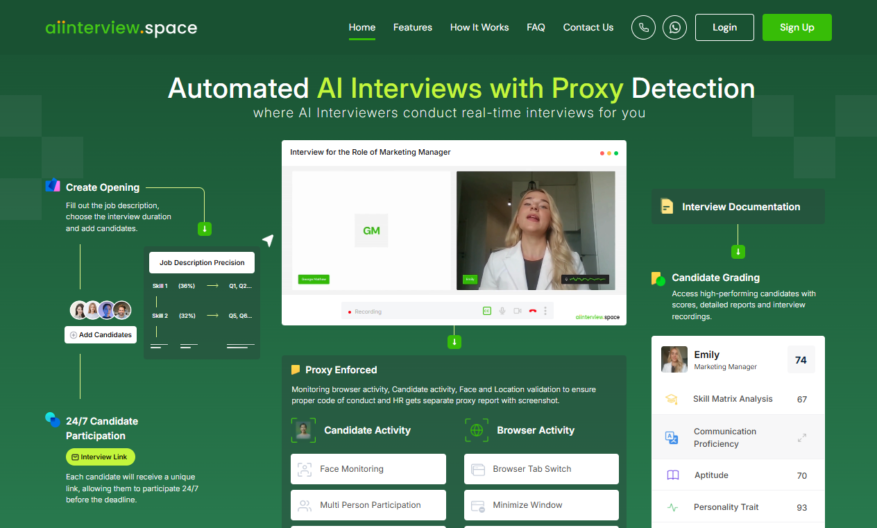Screen dimensions: 877x528
Task: Click the Candidate Grading icon
Action: pyautogui.click(x=658, y=279)
